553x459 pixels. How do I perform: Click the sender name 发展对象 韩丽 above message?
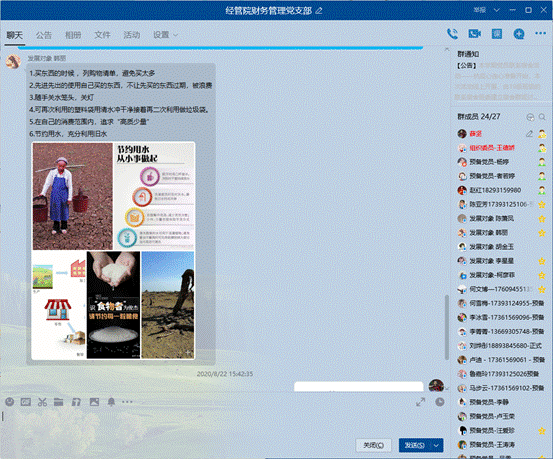click(x=47, y=58)
